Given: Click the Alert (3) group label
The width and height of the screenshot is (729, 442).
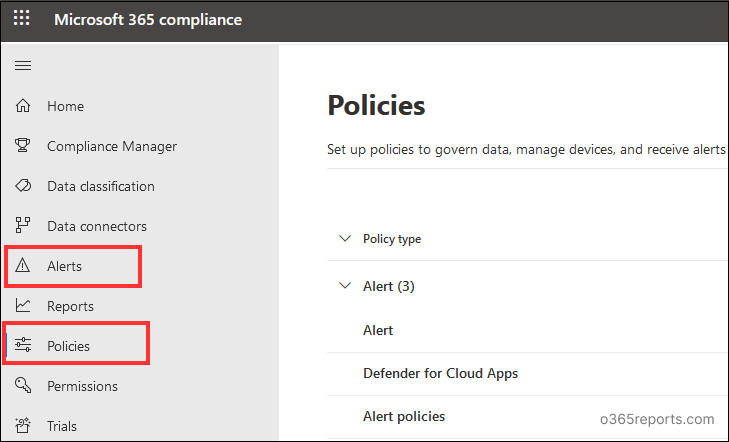Looking at the screenshot, I should (389, 286).
